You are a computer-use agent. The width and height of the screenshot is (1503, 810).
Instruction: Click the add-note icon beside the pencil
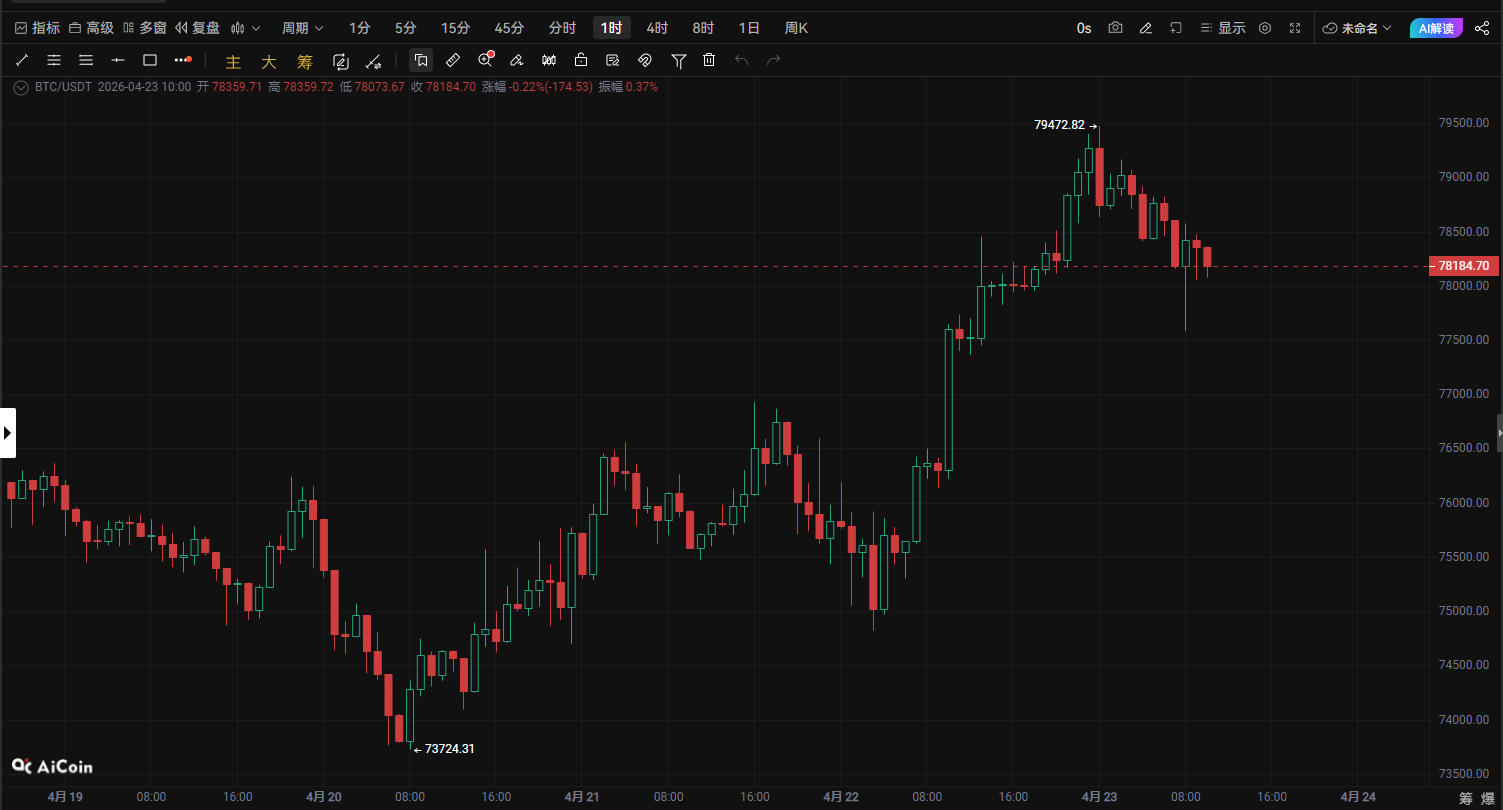(x=1176, y=28)
